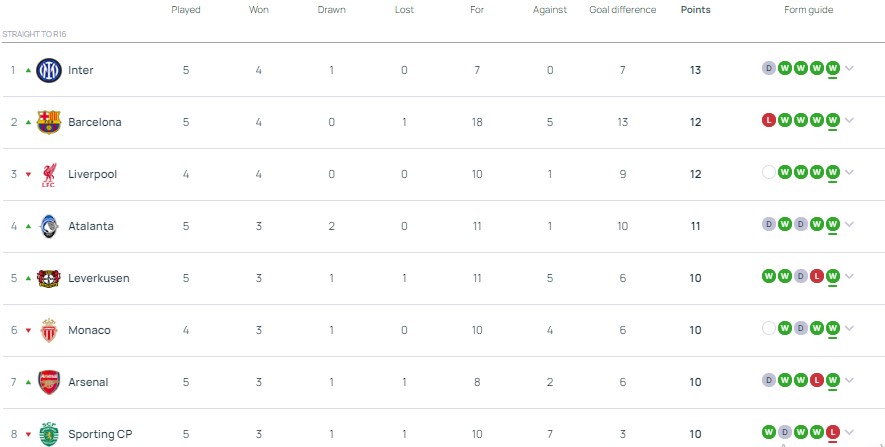
Task: Click the Inter club crest
Action: [48, 70]
